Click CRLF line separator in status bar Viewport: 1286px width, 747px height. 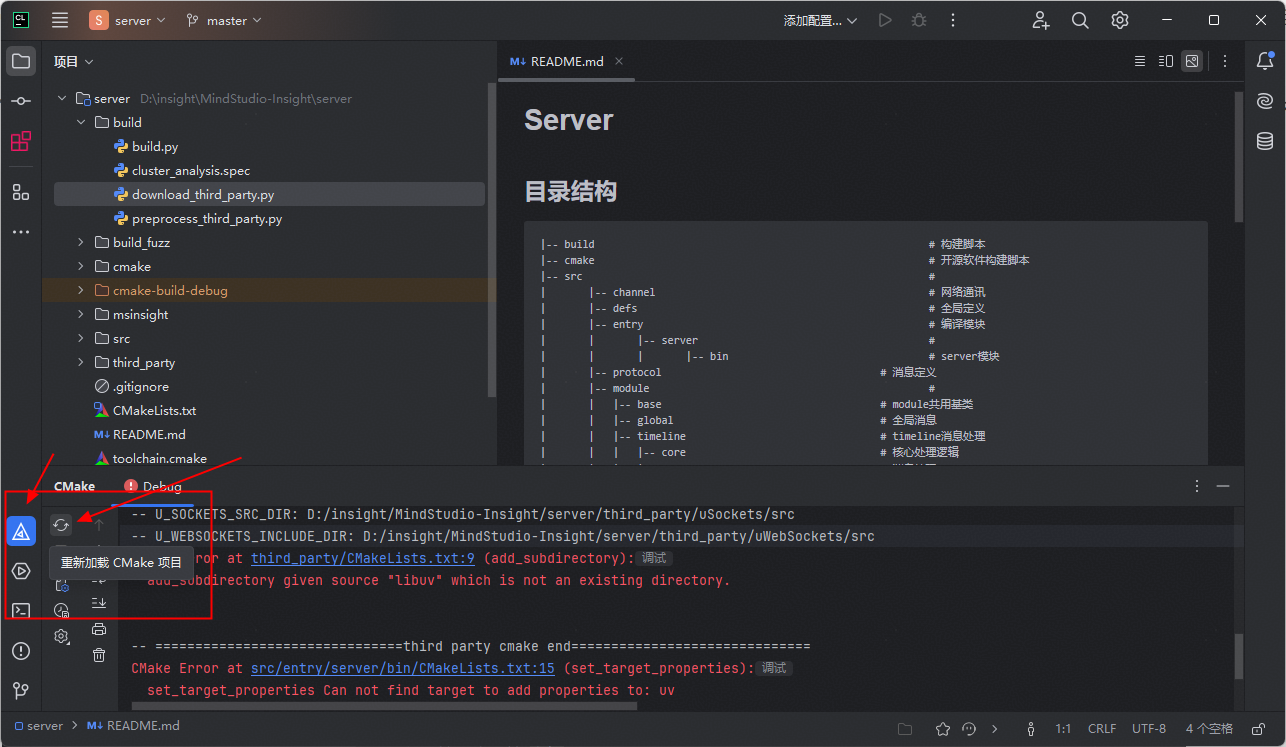(1102, 728)
